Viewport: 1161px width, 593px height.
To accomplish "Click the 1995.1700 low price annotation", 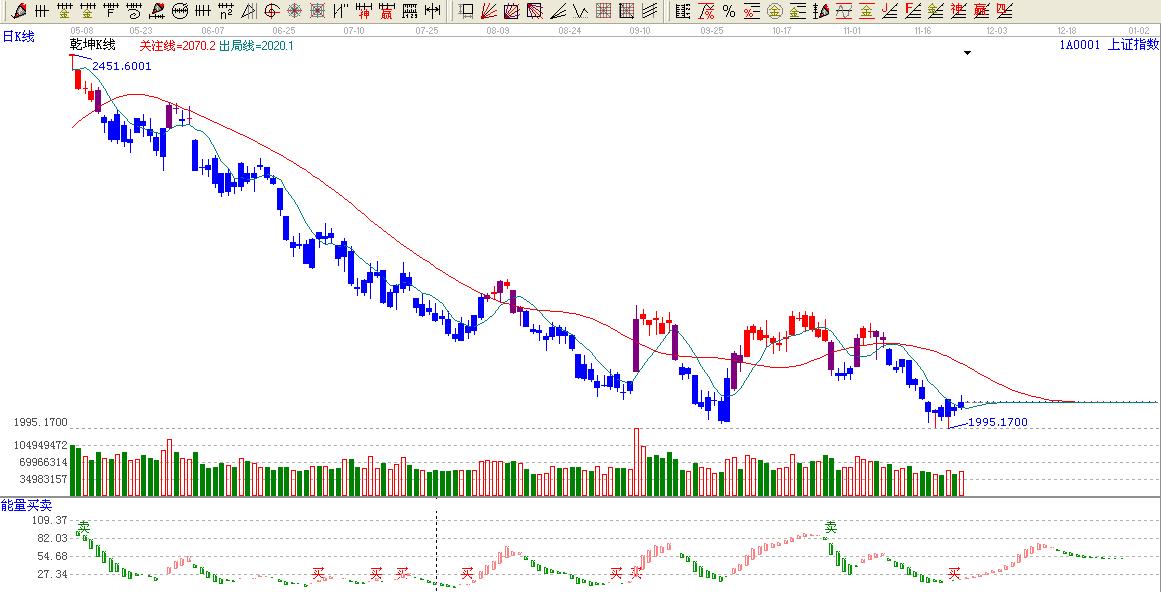I will coord(998,423).
